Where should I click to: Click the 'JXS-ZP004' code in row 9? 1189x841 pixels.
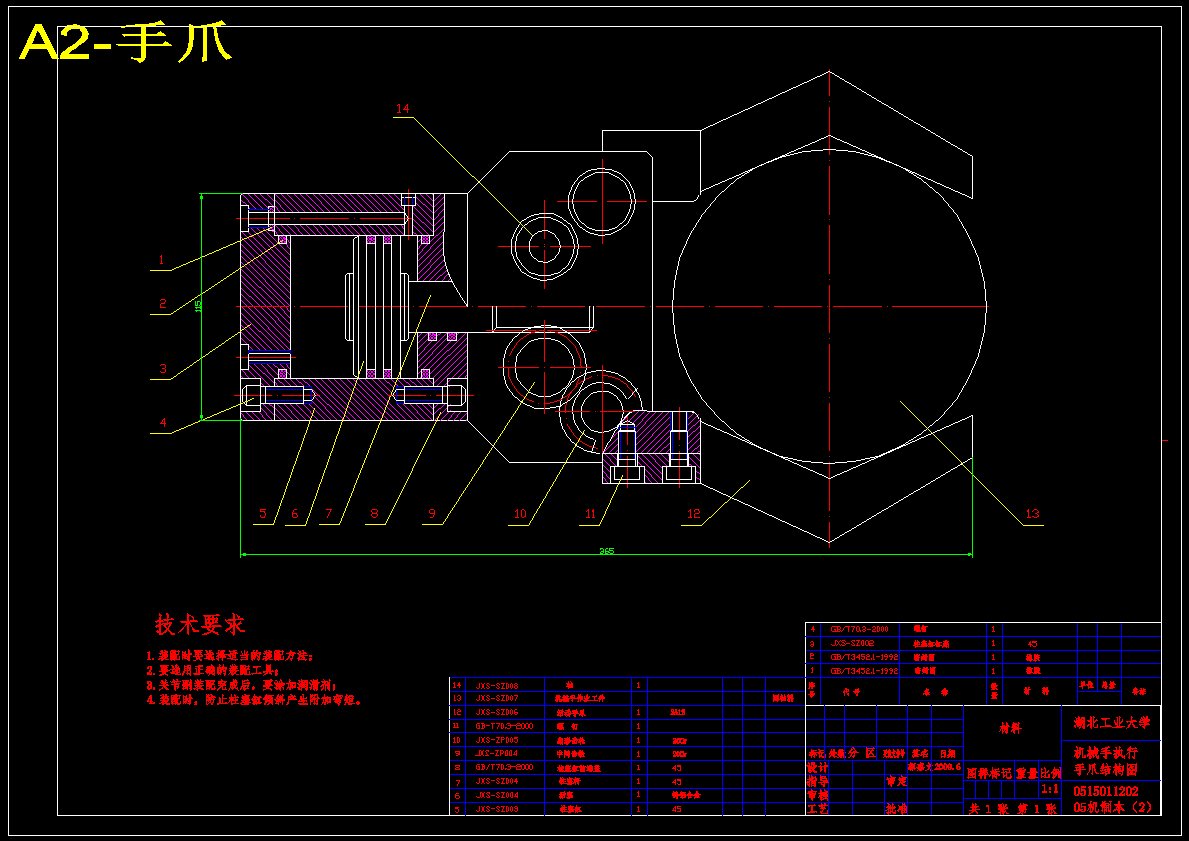pos(497,754)
